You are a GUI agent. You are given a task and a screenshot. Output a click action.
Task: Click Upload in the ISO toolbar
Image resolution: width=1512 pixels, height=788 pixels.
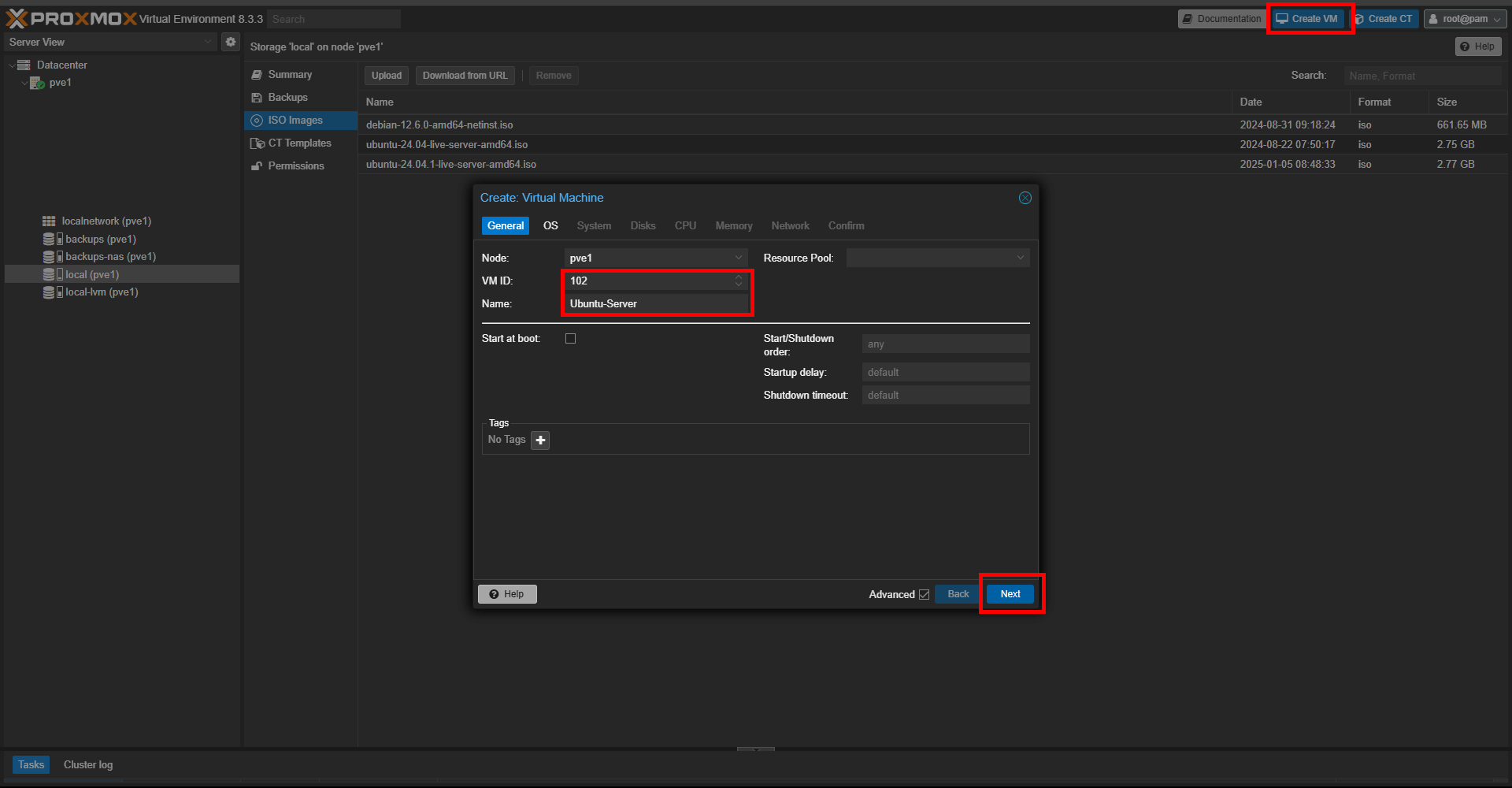click(x=387, y=76)
